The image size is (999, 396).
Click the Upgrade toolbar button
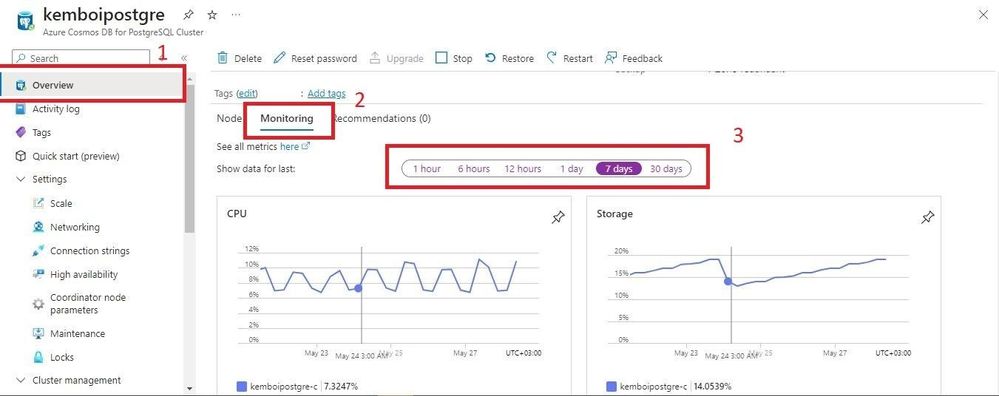[x=396, y=58]
